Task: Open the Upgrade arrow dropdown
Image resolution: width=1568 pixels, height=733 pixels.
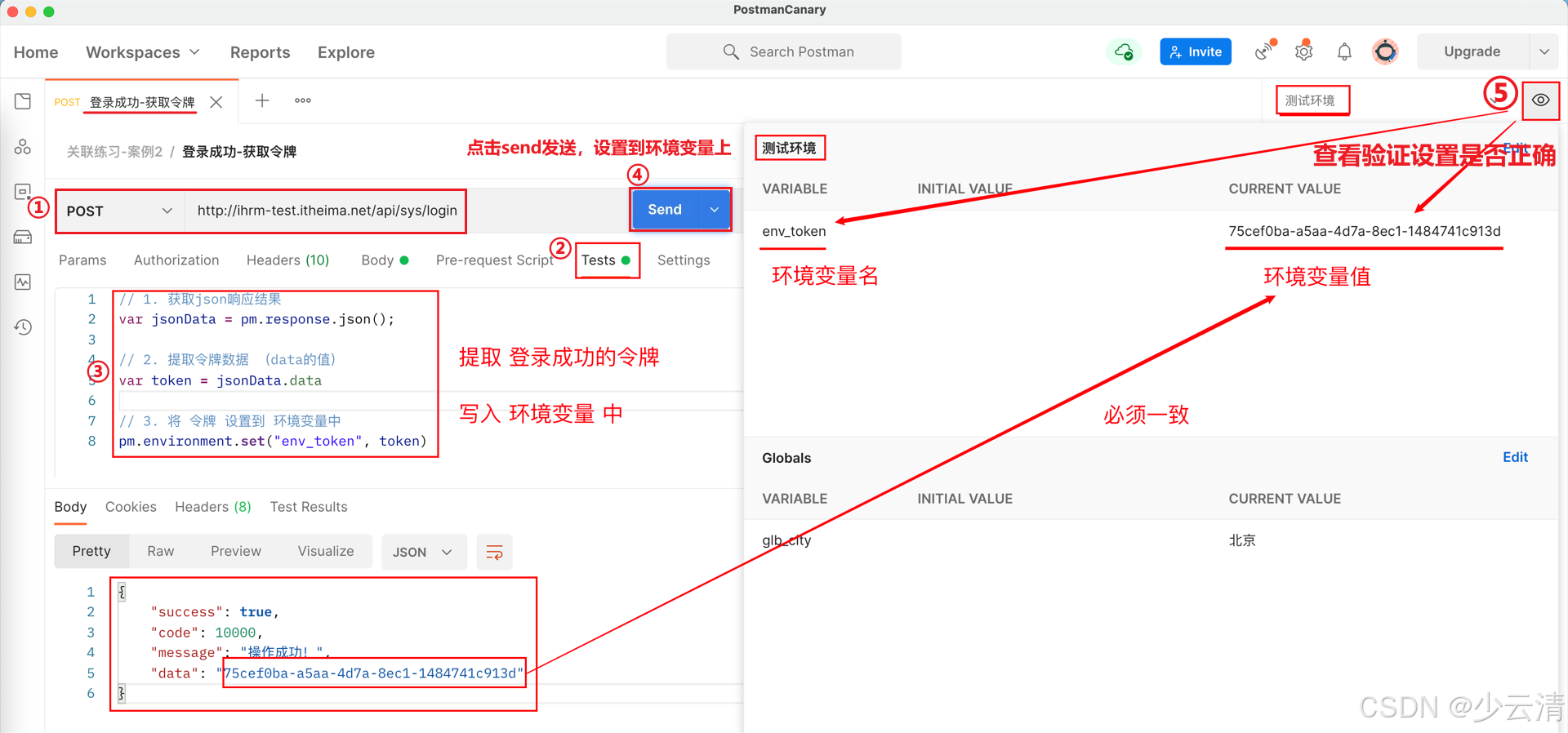Action: (1544, 51)
